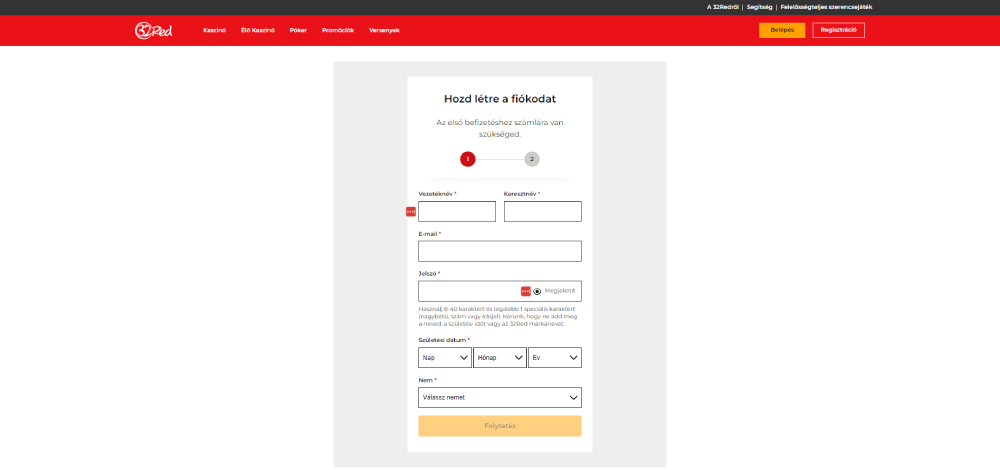Open the Promóciók page

click(338, 30)
